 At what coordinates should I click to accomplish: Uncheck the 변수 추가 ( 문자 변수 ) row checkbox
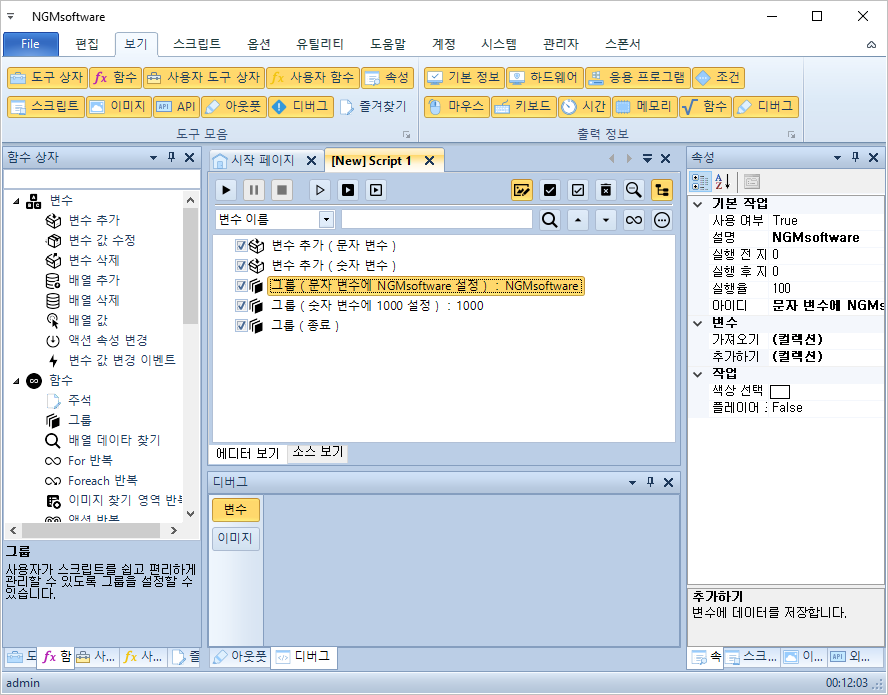click(x=241, y=245)
